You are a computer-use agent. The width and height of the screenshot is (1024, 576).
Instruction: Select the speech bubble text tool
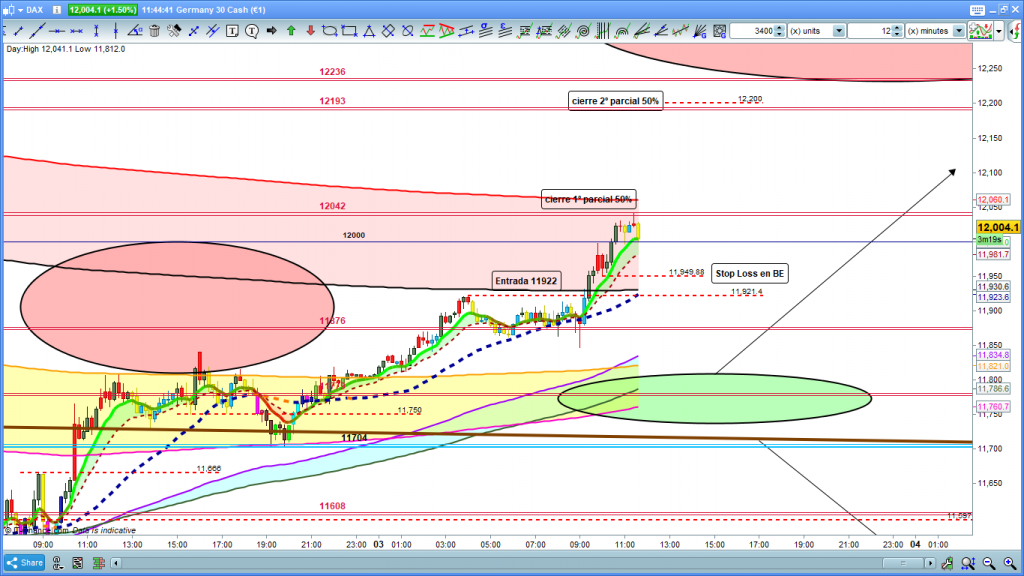[252, 31]
